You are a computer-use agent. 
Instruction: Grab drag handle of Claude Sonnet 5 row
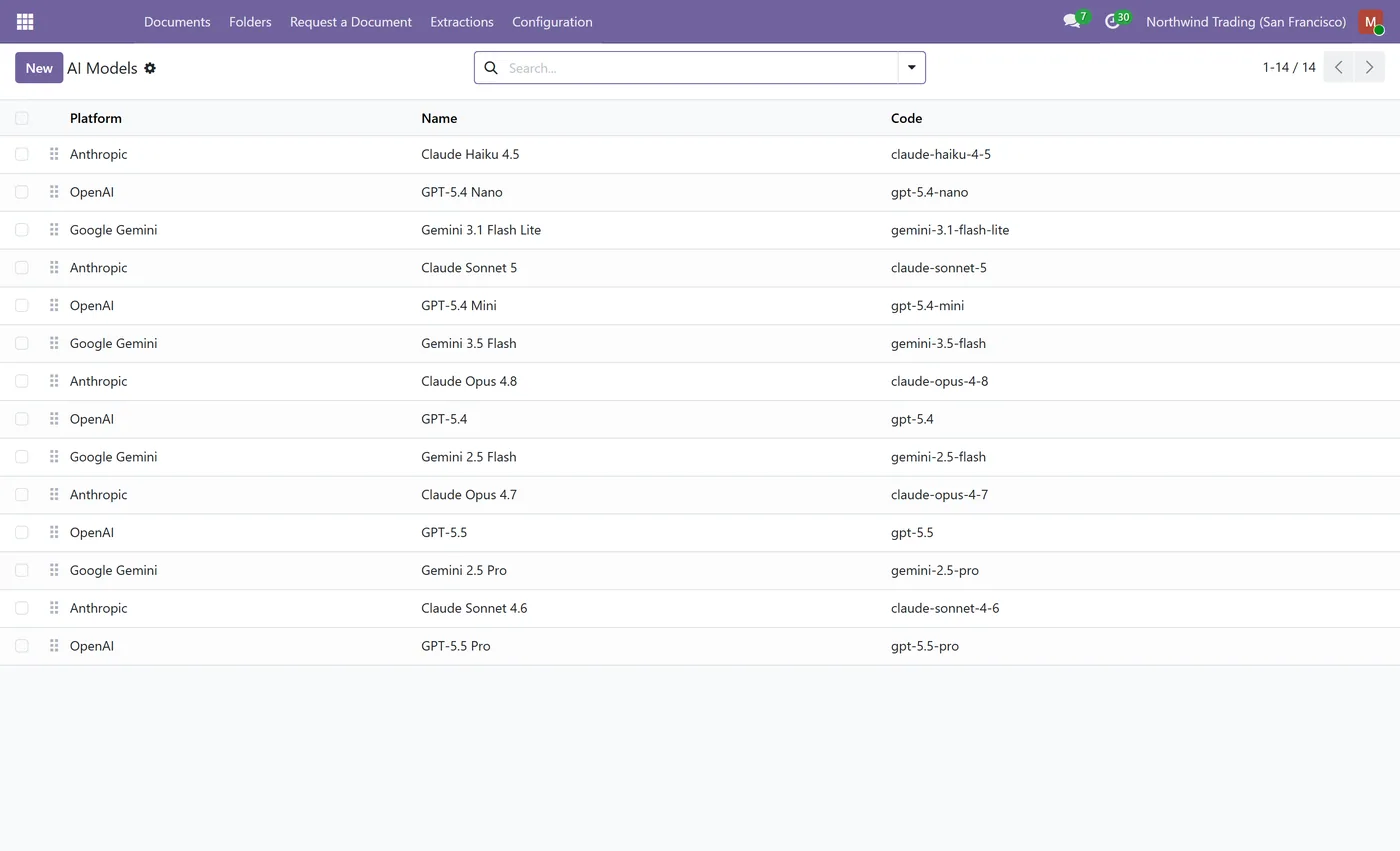tap(54, 268)
